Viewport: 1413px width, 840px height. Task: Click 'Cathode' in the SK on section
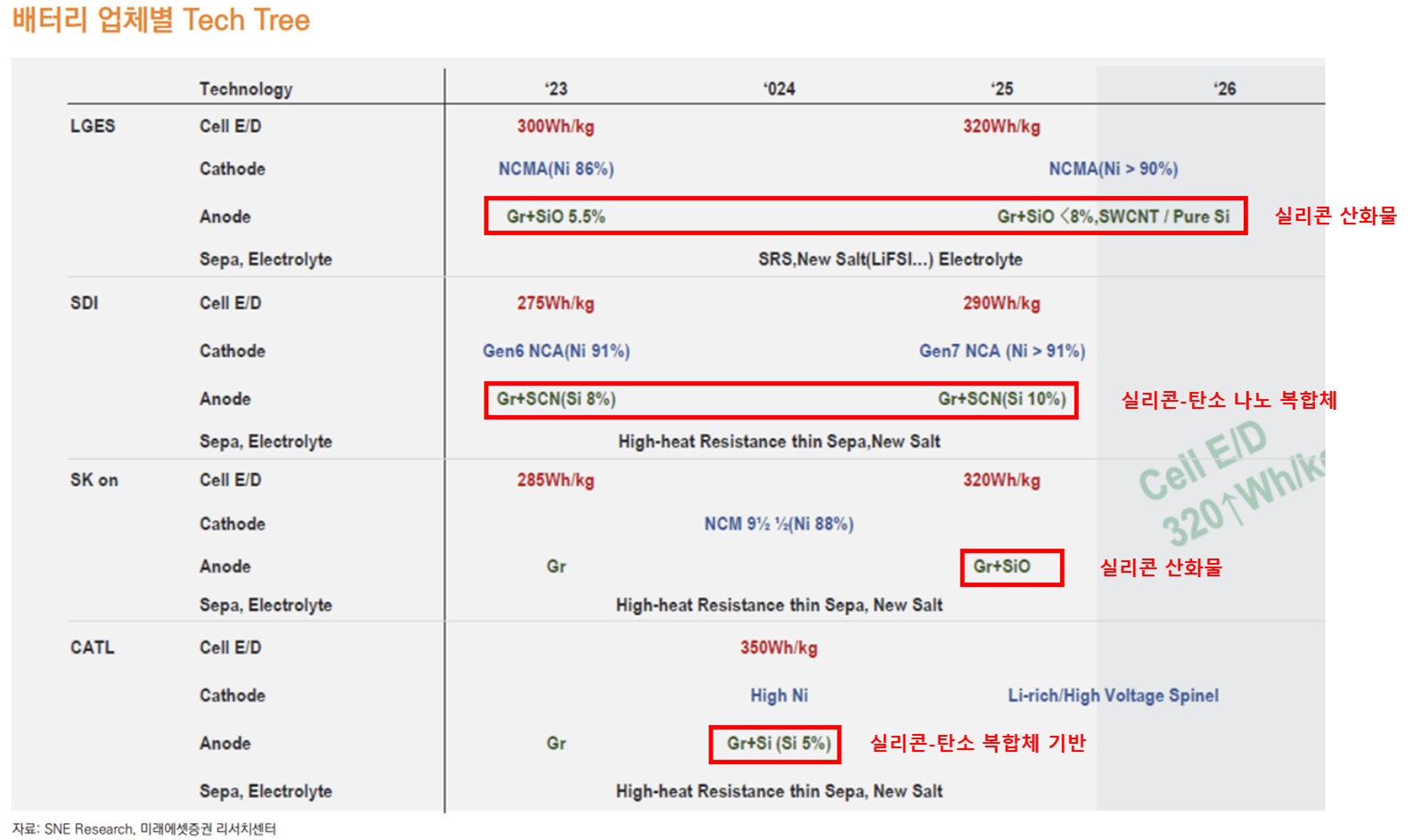232,524
